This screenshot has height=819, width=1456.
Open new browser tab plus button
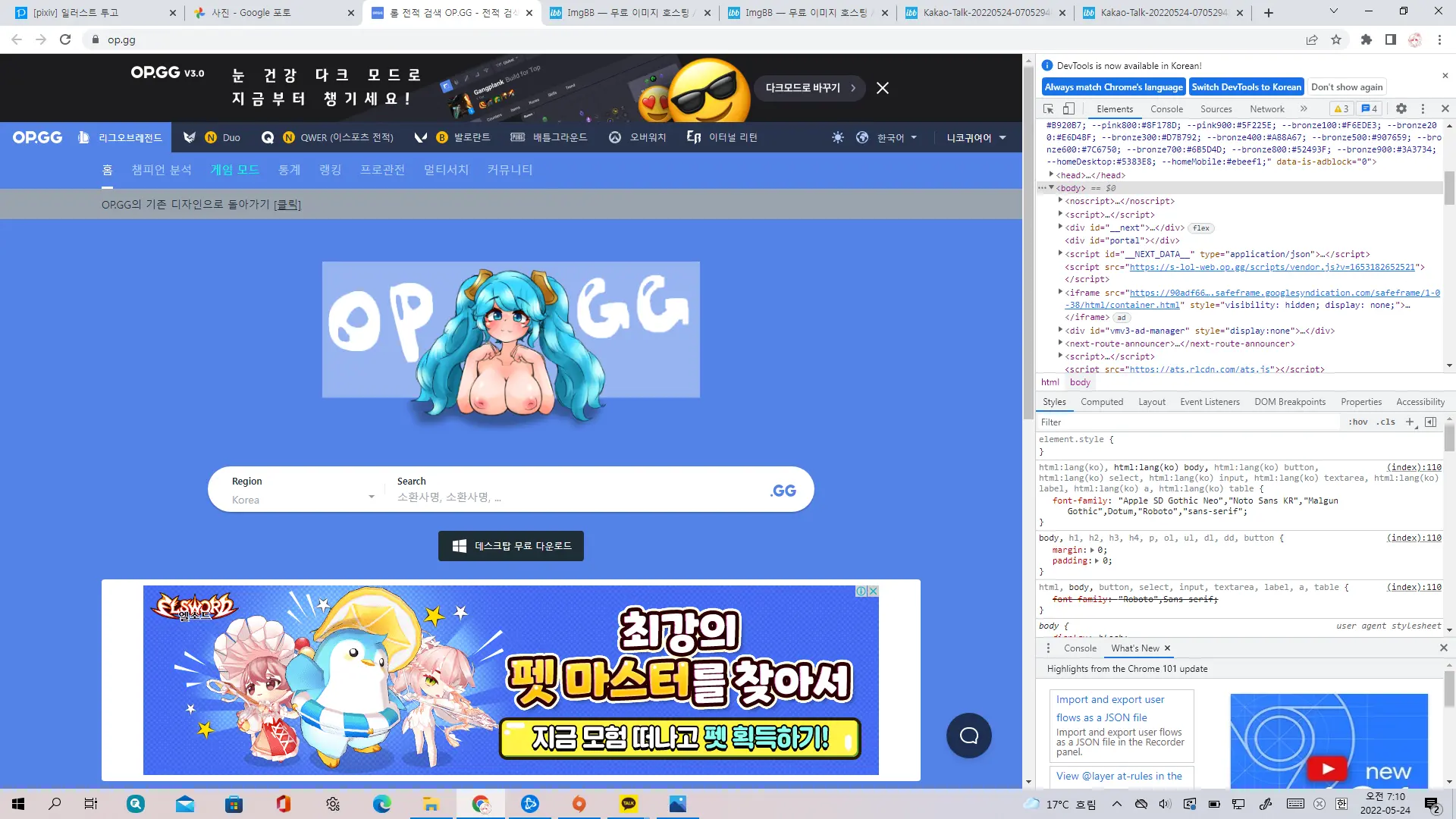pos(1269,13)
